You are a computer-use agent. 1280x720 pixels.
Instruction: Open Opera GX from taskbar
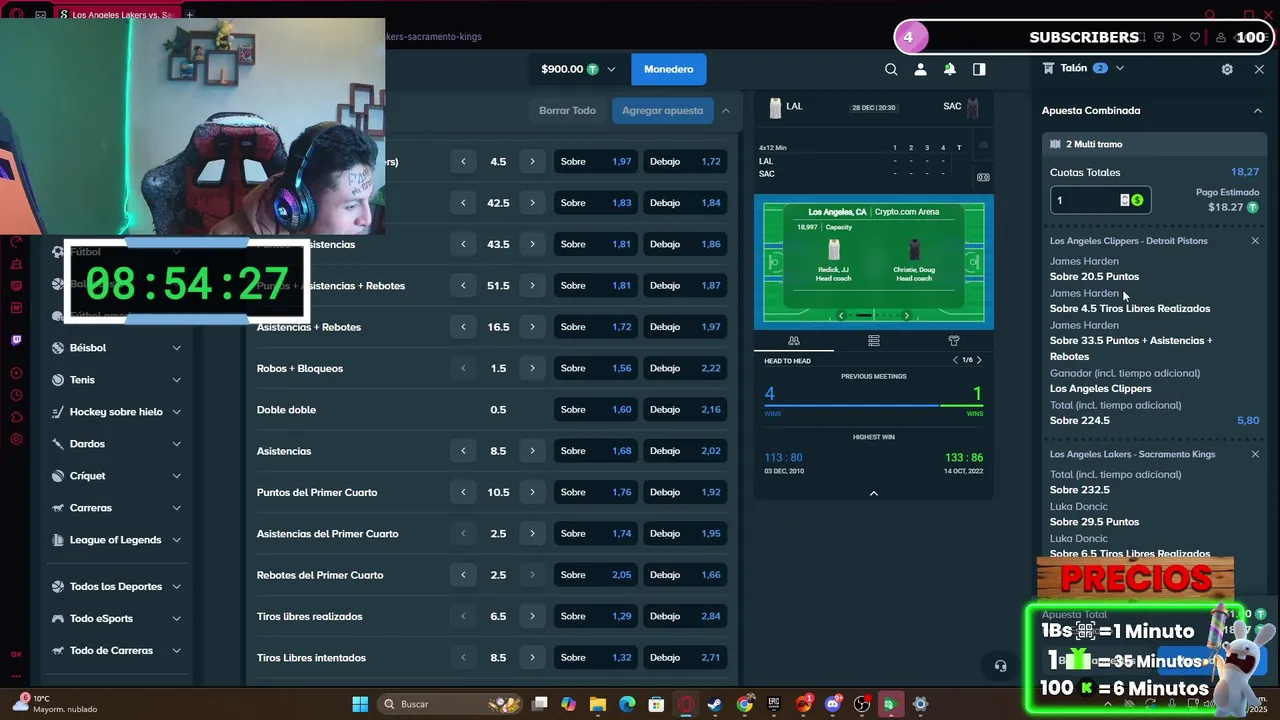pyautogui.click(x=686, y=704)
